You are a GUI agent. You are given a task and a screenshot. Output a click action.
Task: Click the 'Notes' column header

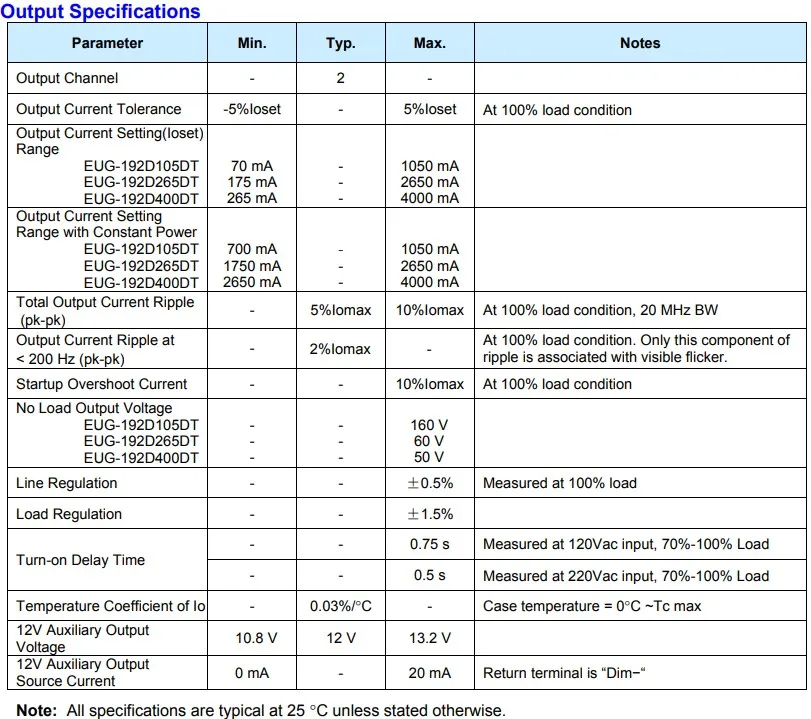pos(640,43)
